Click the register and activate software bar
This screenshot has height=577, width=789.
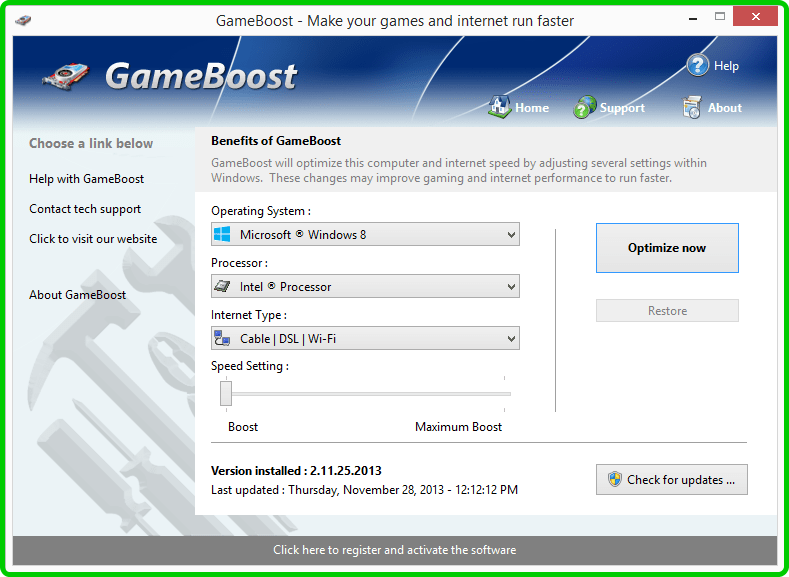[394, 550]
